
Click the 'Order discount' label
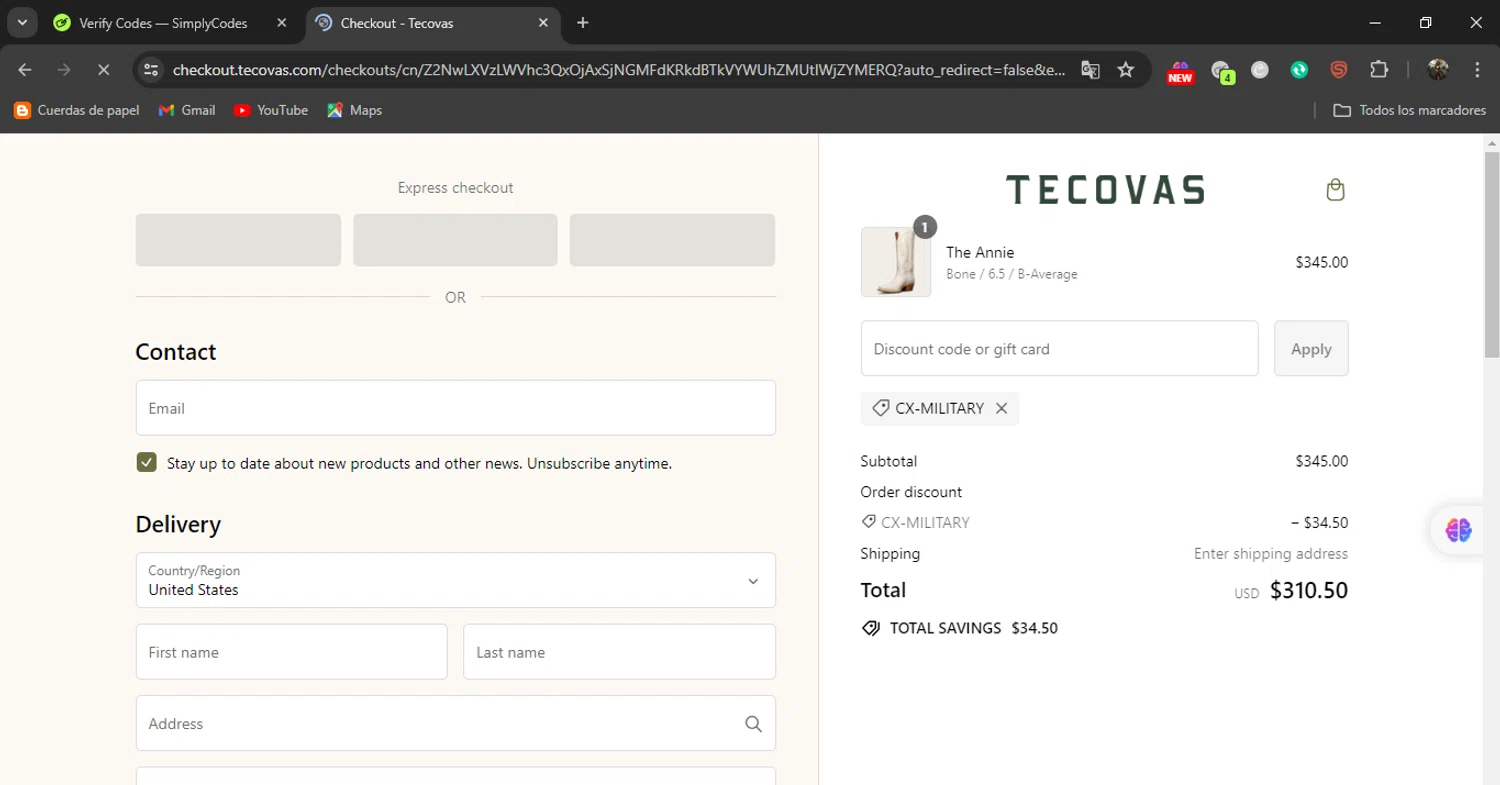tap(911, 492)
